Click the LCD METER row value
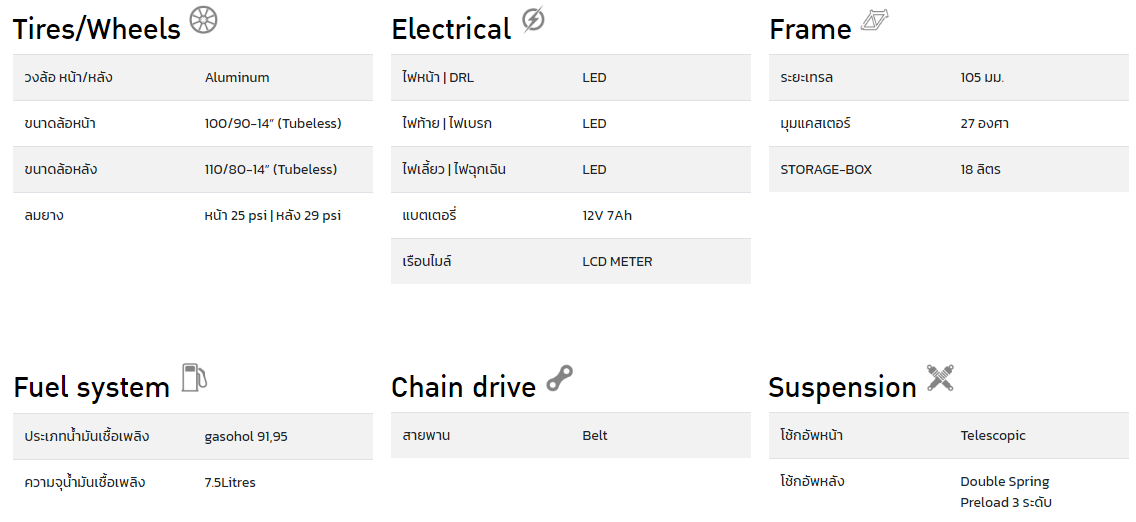This screenshot has width=1136, height=522. click(x=617, y=261)
